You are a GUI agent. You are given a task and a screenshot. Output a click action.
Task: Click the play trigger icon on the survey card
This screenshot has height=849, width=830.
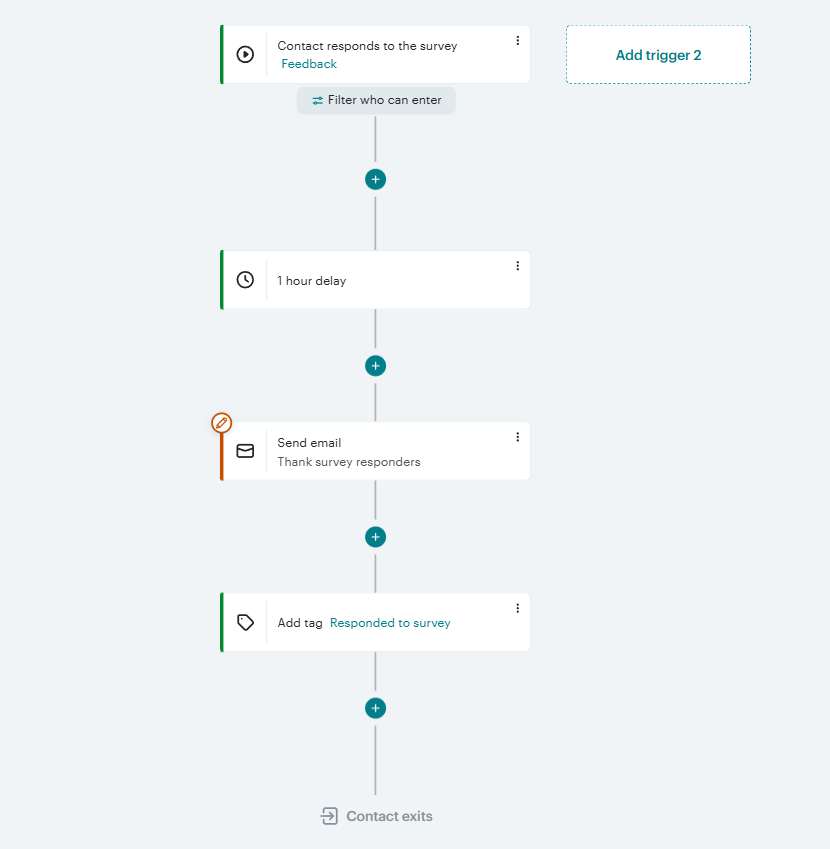245,55
